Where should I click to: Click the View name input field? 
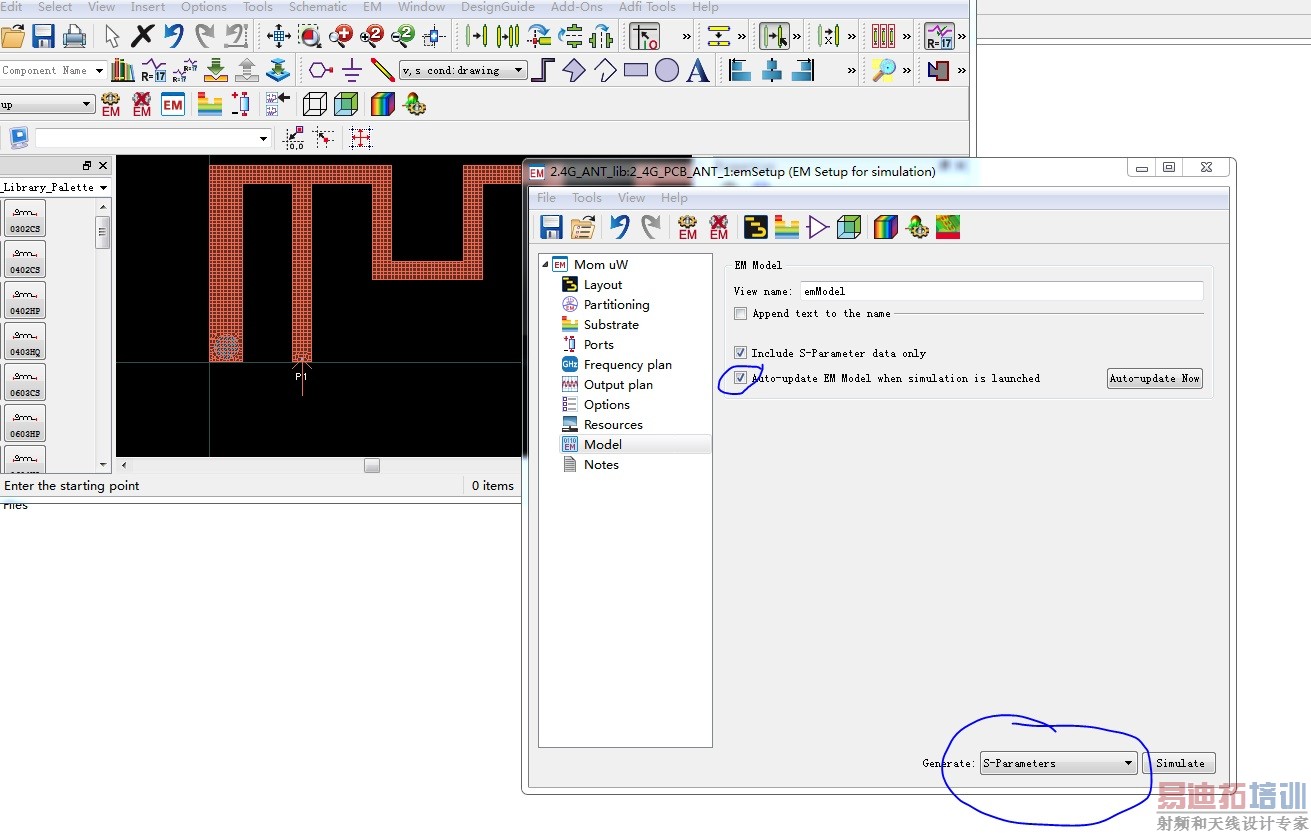pos(1000,291)
